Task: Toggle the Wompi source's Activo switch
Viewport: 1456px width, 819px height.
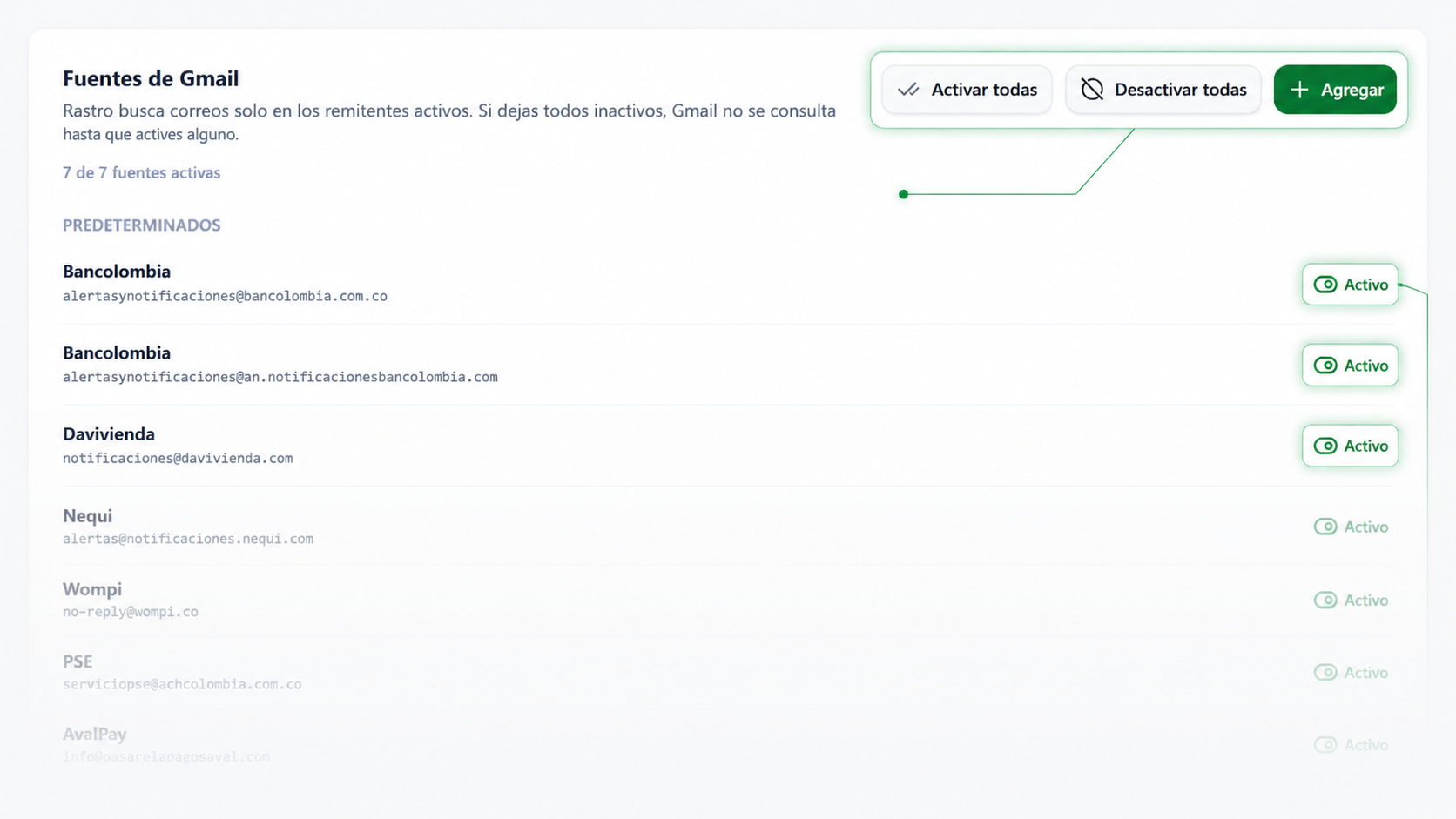Action: [1351, 600]
